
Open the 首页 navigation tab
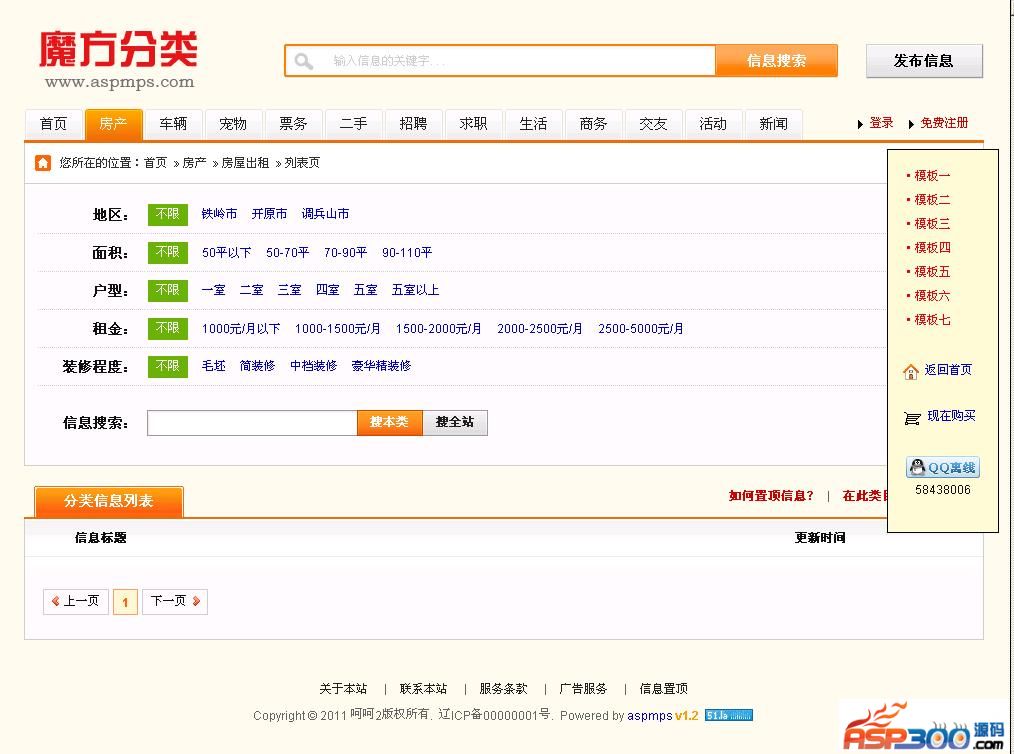[x=54, y=124]
